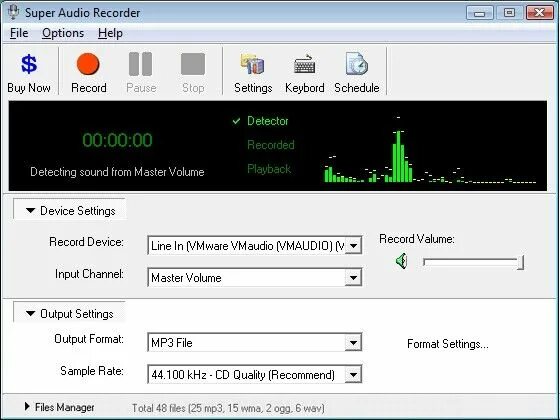Open the Schedule tool
560x420 pixels.
tap(356, 73)
